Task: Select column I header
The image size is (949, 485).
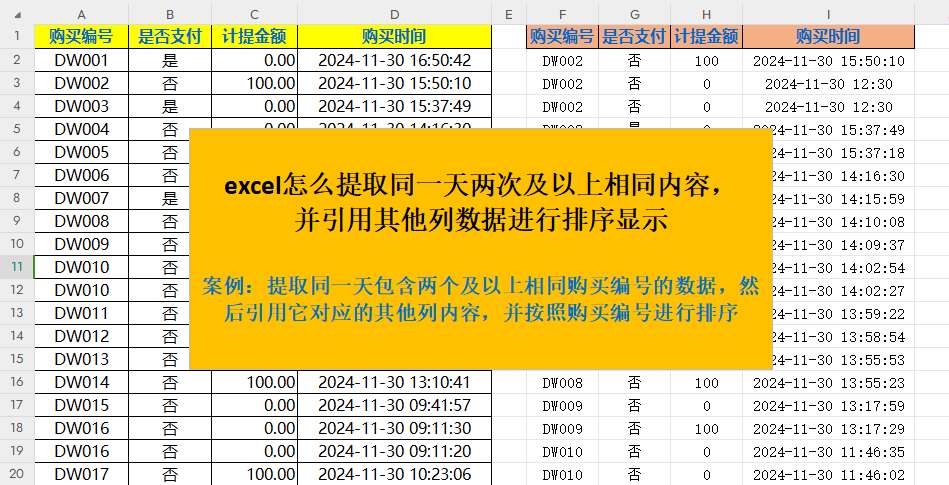Action: click(x=829, y=15)
